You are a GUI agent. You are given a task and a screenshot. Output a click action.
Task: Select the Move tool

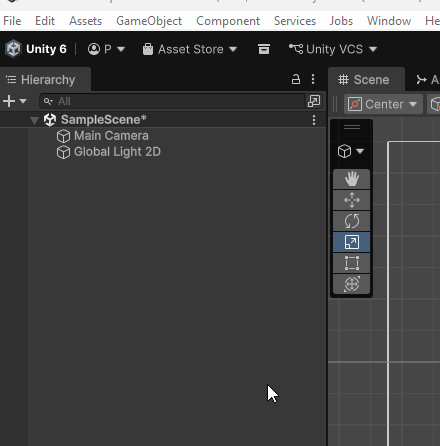[351, 200]
